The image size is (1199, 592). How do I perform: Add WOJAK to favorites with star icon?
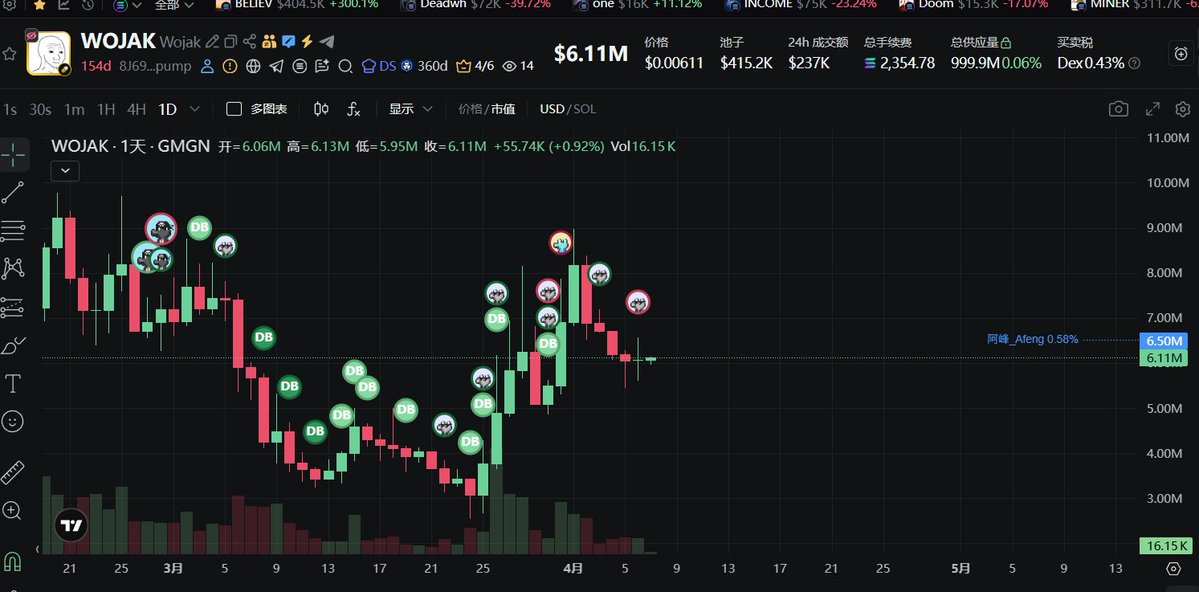pos(9,54)
